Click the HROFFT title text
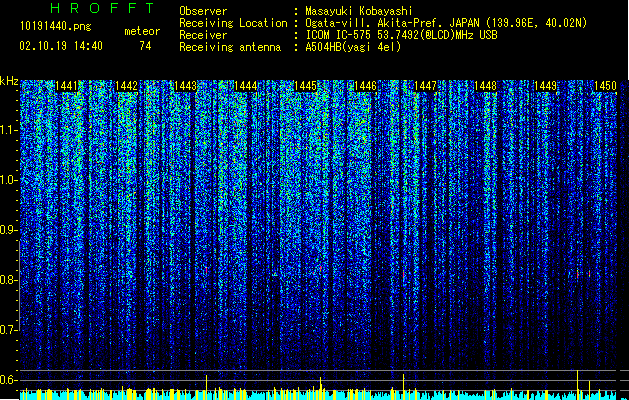 [102, 8]
